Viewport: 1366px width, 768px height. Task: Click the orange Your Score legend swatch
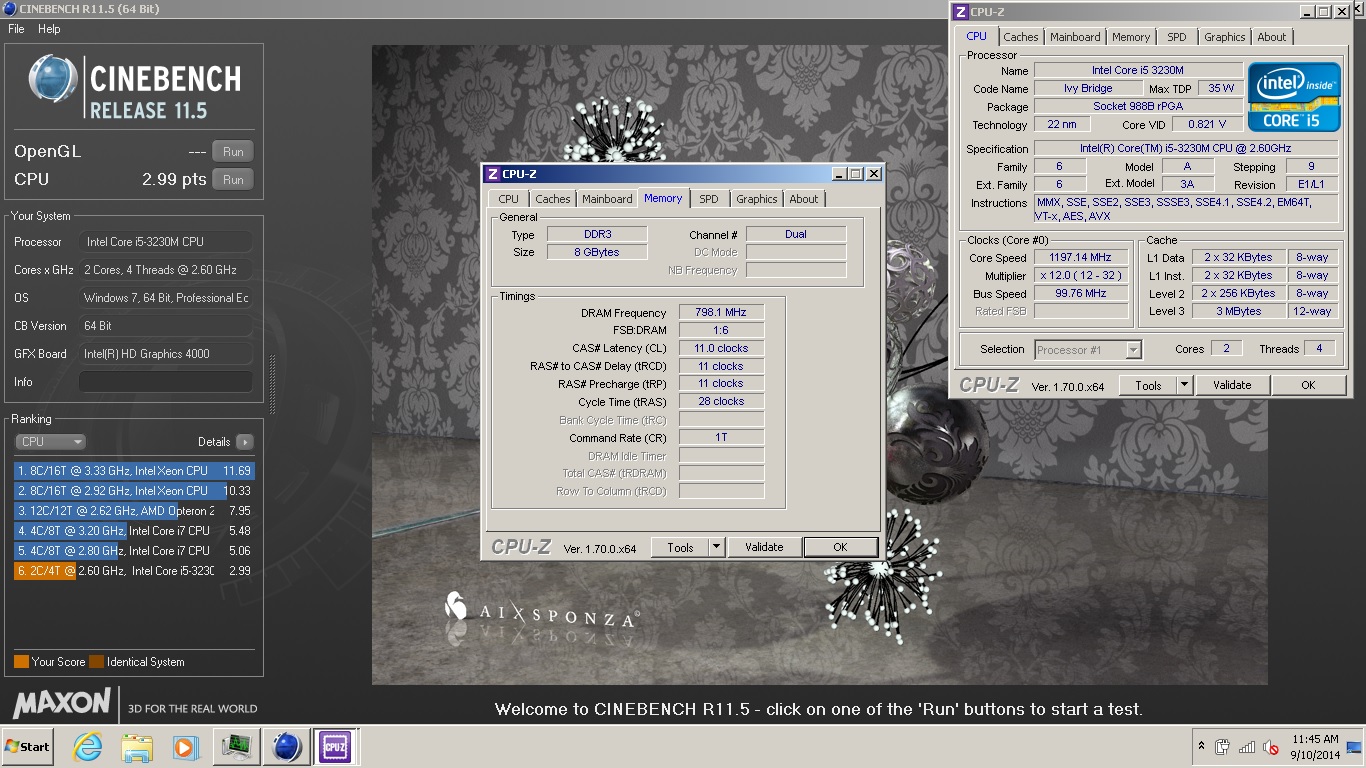coord(21,662)
